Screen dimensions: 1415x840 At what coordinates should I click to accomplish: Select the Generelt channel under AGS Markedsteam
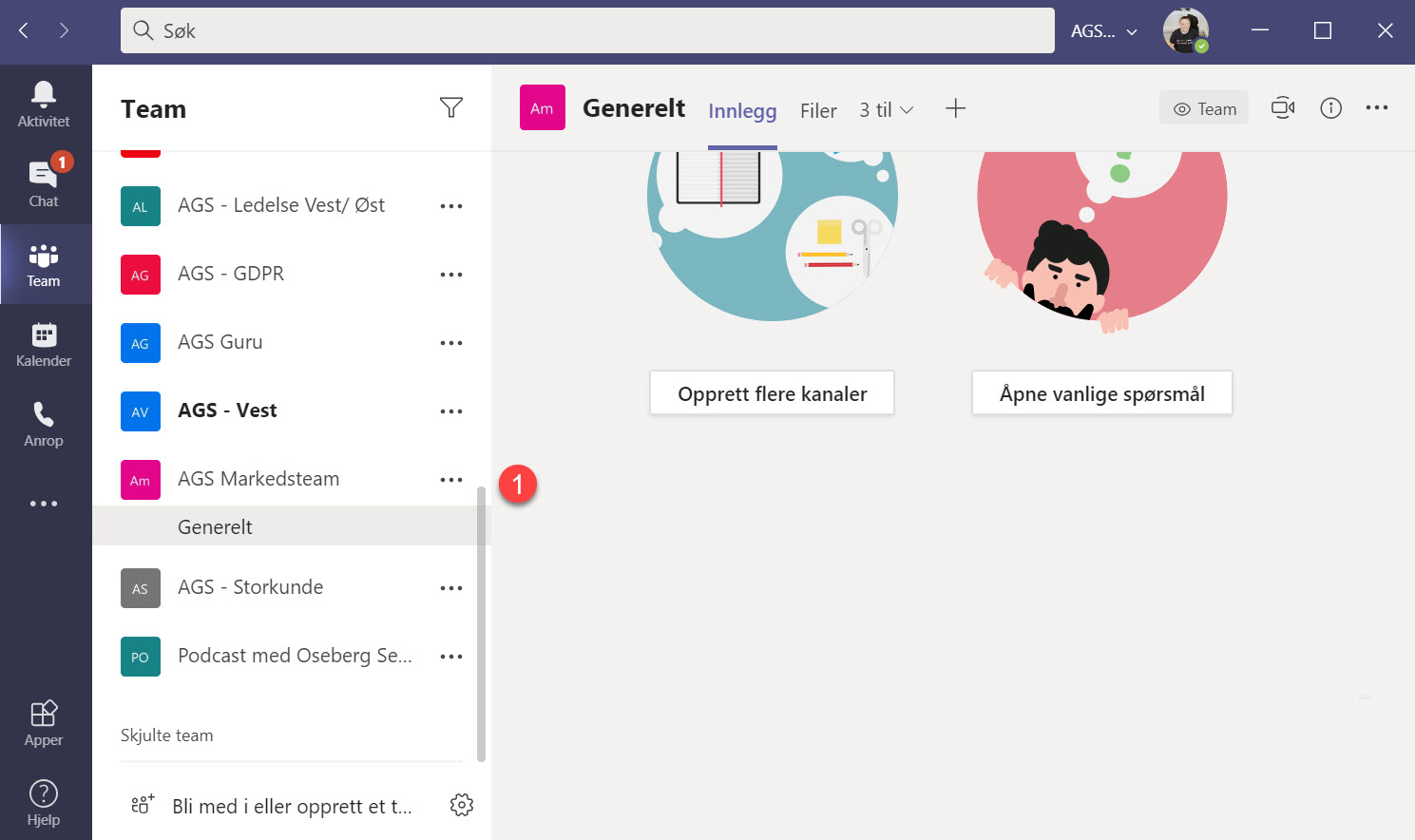coord(215,526)
